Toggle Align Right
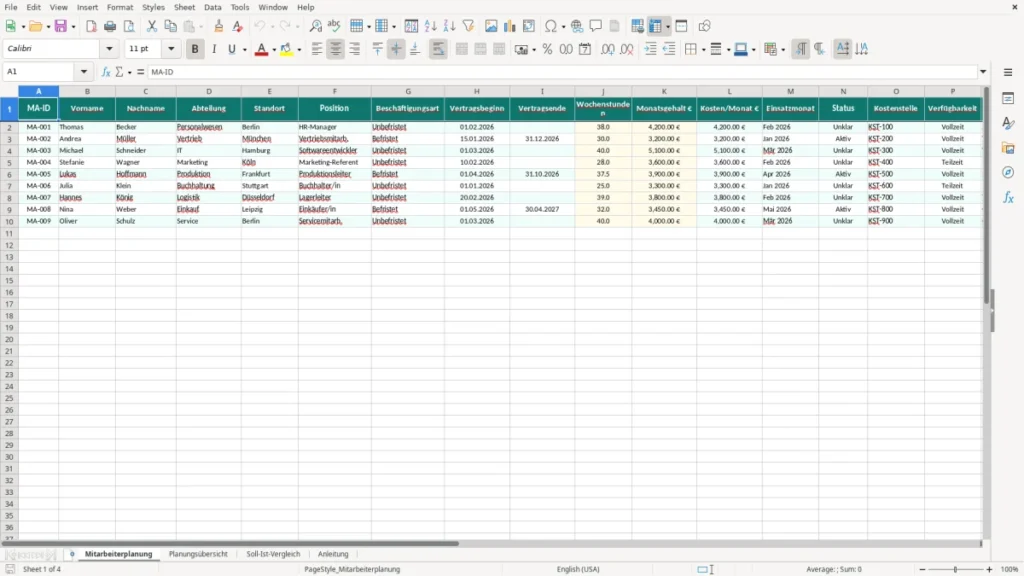Image resolution: width=1024 pixels, height=576 pixels. (x=355, y=49)
